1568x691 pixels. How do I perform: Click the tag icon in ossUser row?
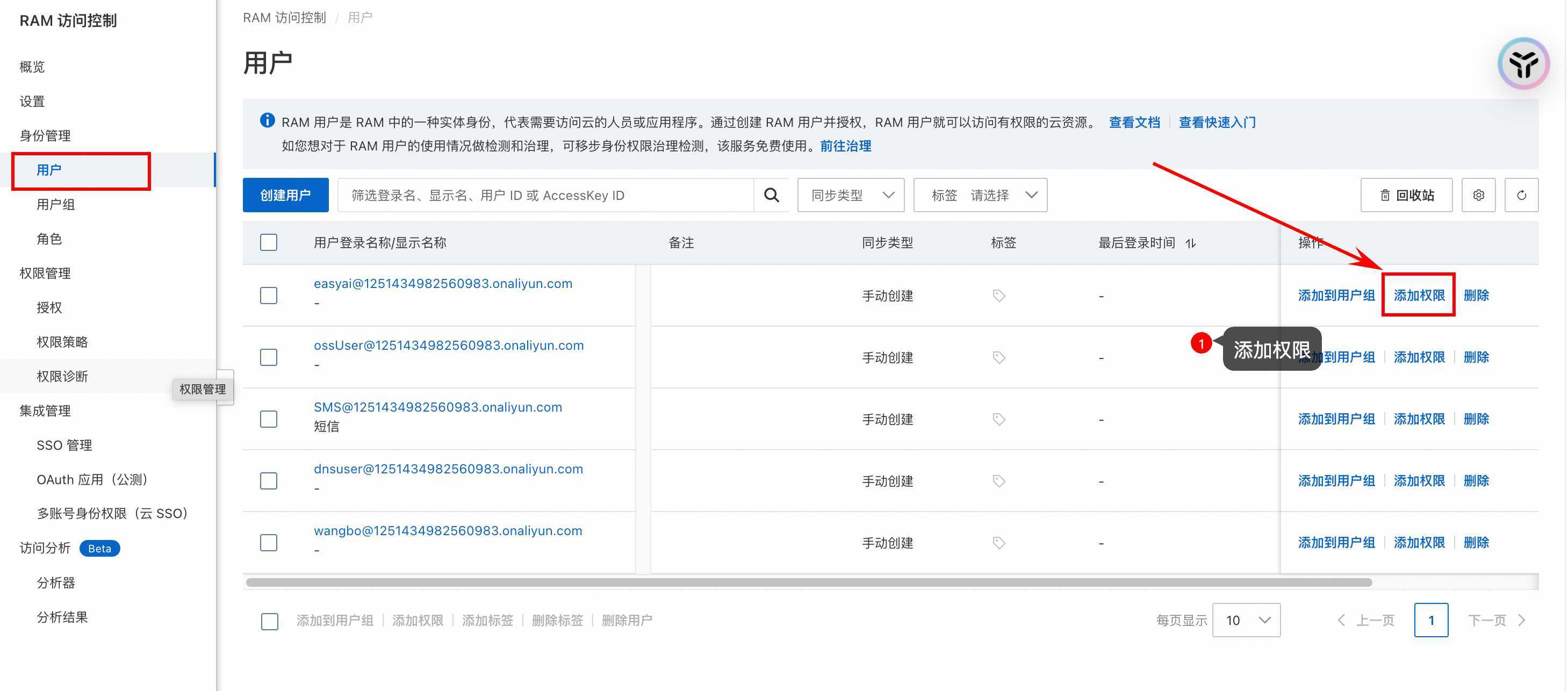coord(998,357)
